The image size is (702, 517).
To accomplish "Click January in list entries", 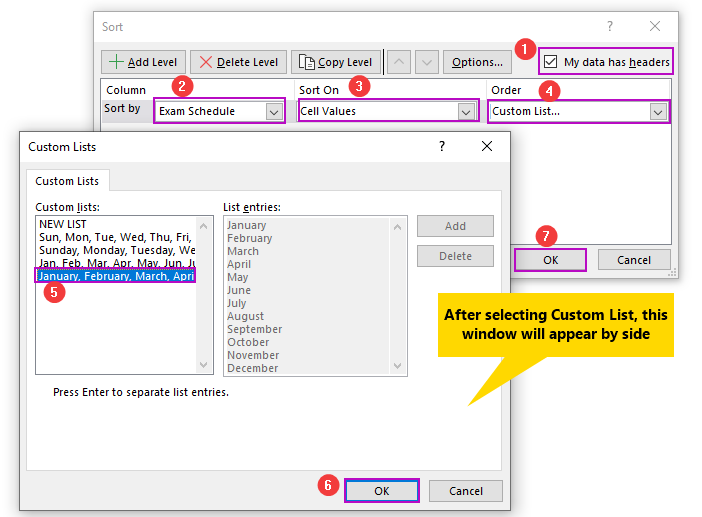I will coord(247,225).
